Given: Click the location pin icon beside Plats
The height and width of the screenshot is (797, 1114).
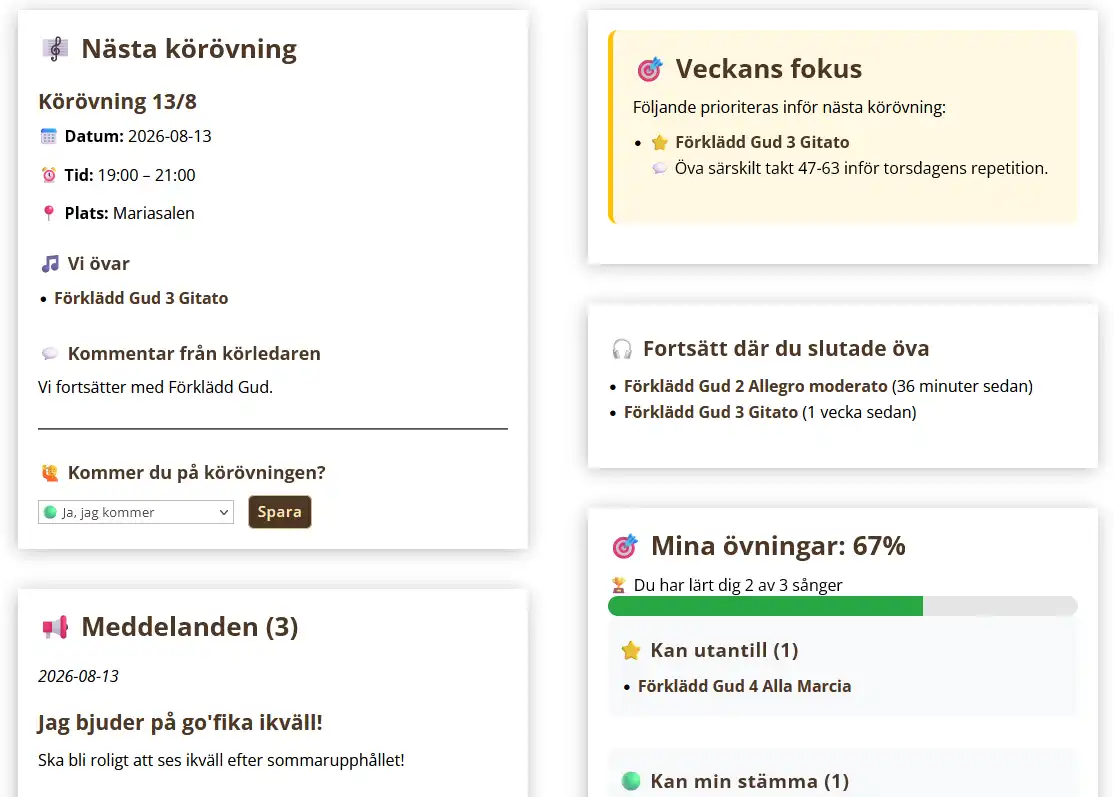Looking at the screenshot, I should click(x=48, y=213).
